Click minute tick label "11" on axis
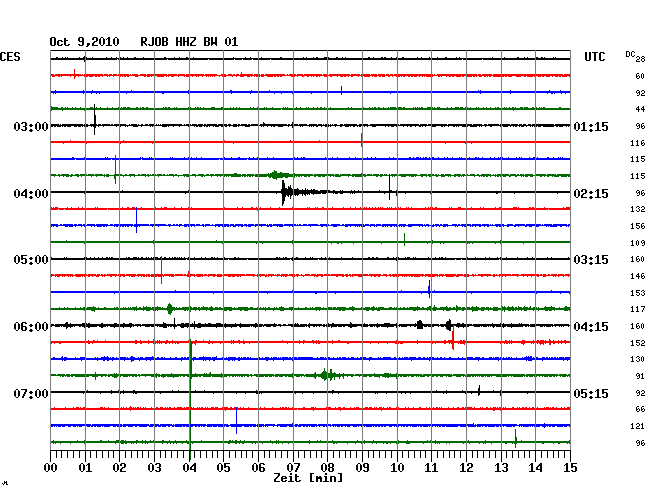Viewport: 650px width, 494px height. click(431, 468)
